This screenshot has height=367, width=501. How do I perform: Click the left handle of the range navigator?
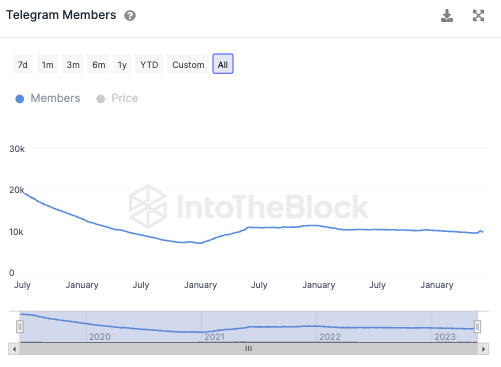coord(20,327)
